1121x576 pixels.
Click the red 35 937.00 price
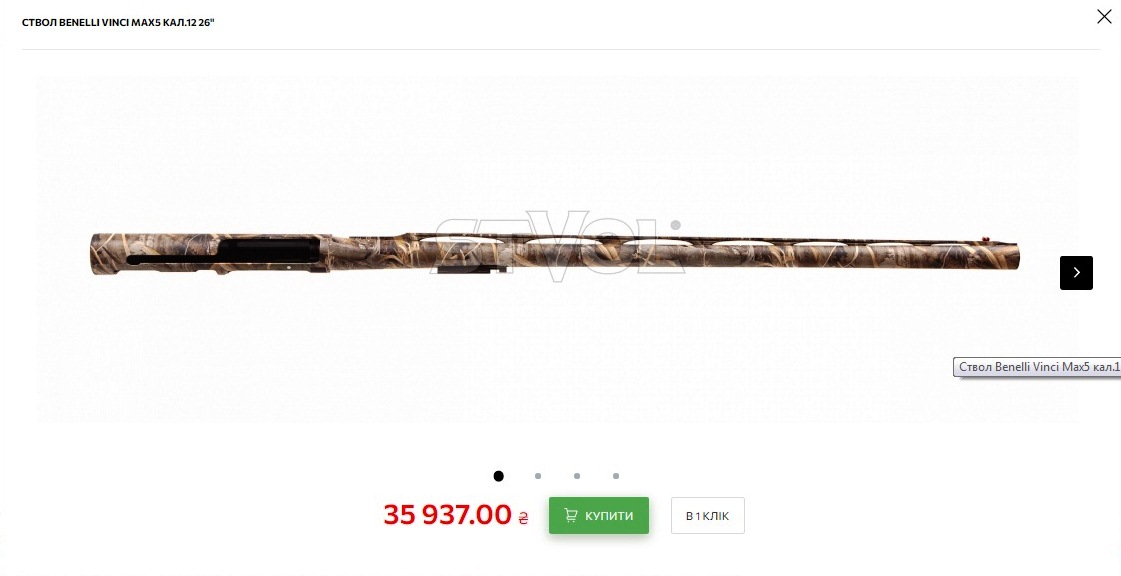(x=448, y=515)
